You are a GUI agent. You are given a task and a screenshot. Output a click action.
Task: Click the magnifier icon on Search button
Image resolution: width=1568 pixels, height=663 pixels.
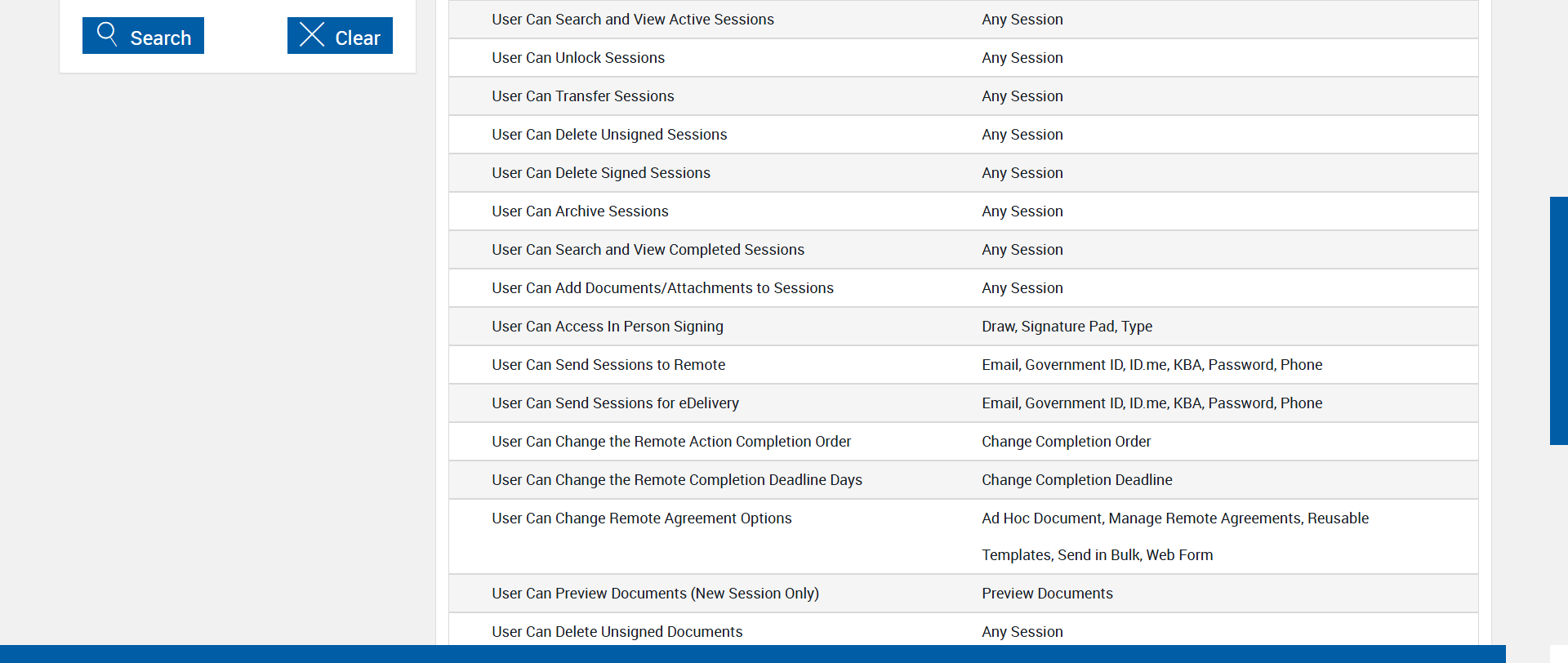[x=107, y=34]
